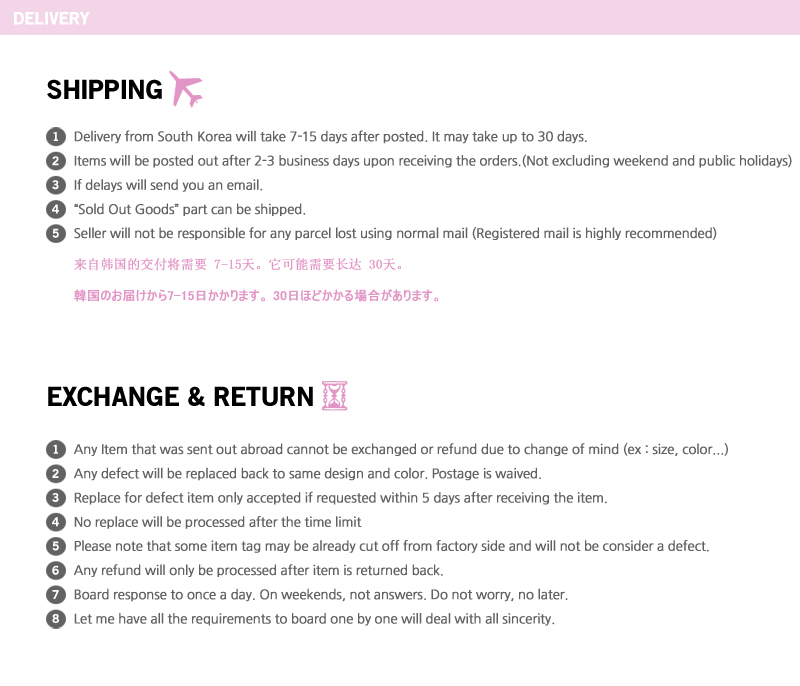The width and height of the screenshot is (800, 686).
Task: Click number 5 bullet in Shipping list
Action: point(56,234)
